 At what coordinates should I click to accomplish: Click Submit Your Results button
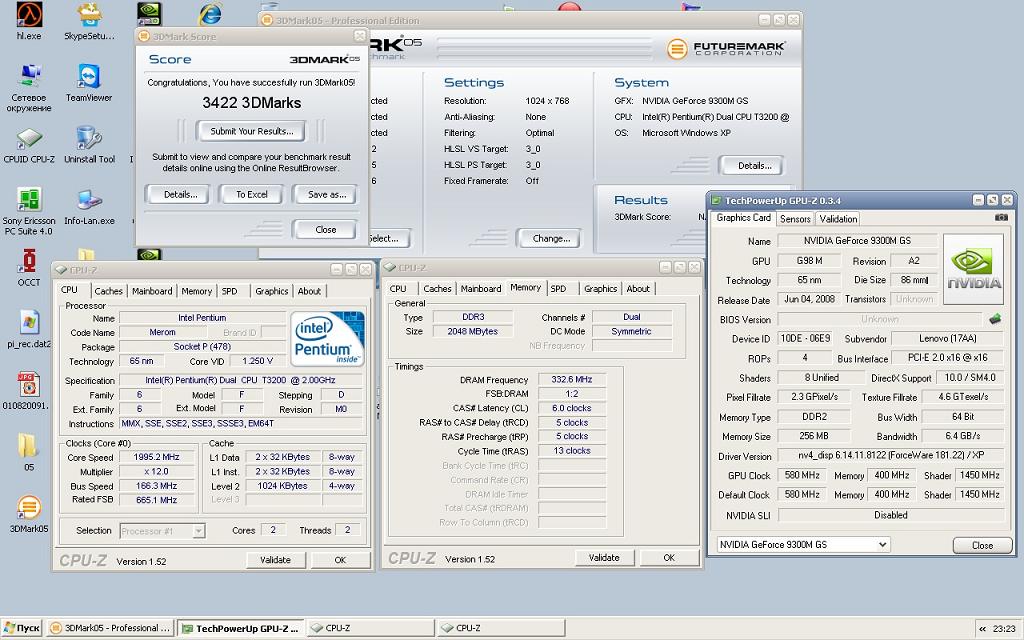[x=251, y=131]
